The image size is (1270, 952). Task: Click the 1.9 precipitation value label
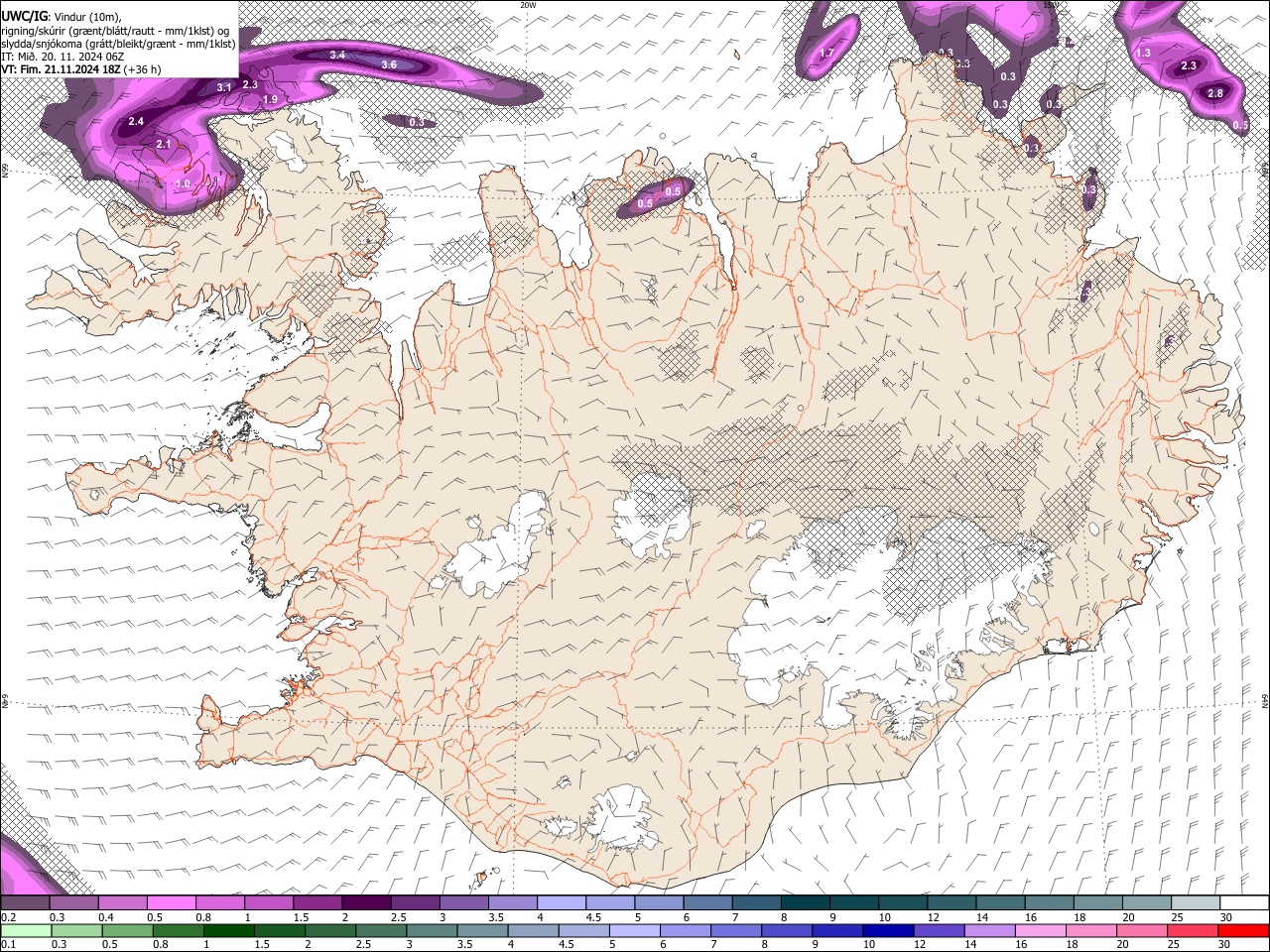270,100
